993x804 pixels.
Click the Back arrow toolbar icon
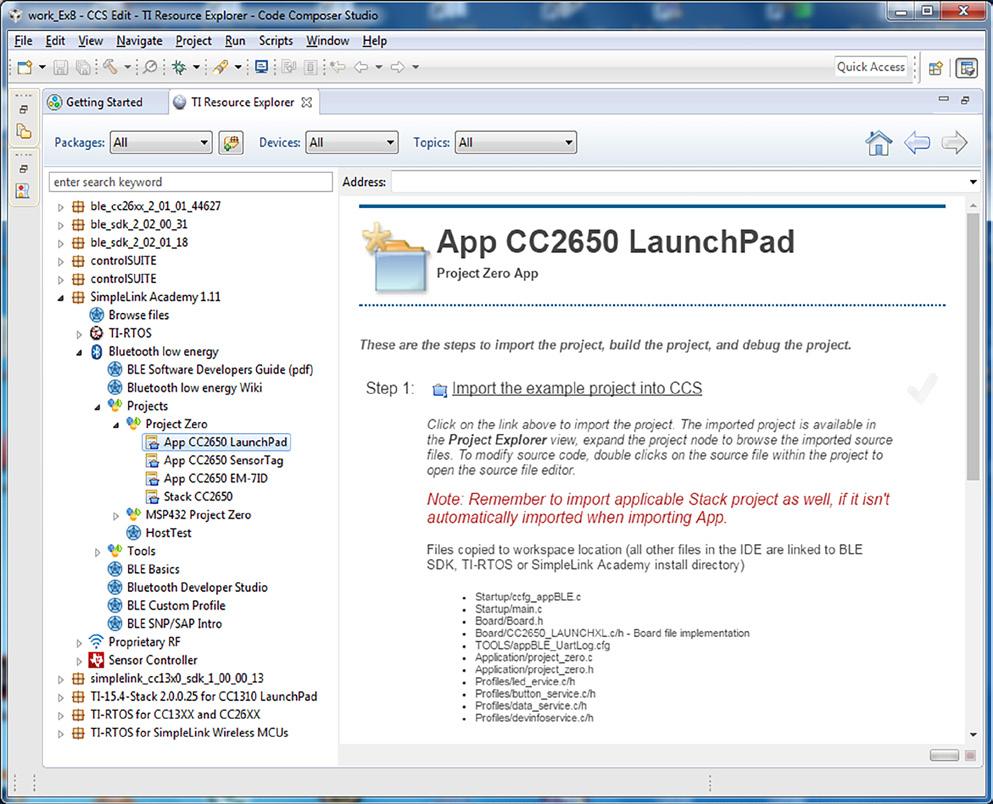pos(361,66)
